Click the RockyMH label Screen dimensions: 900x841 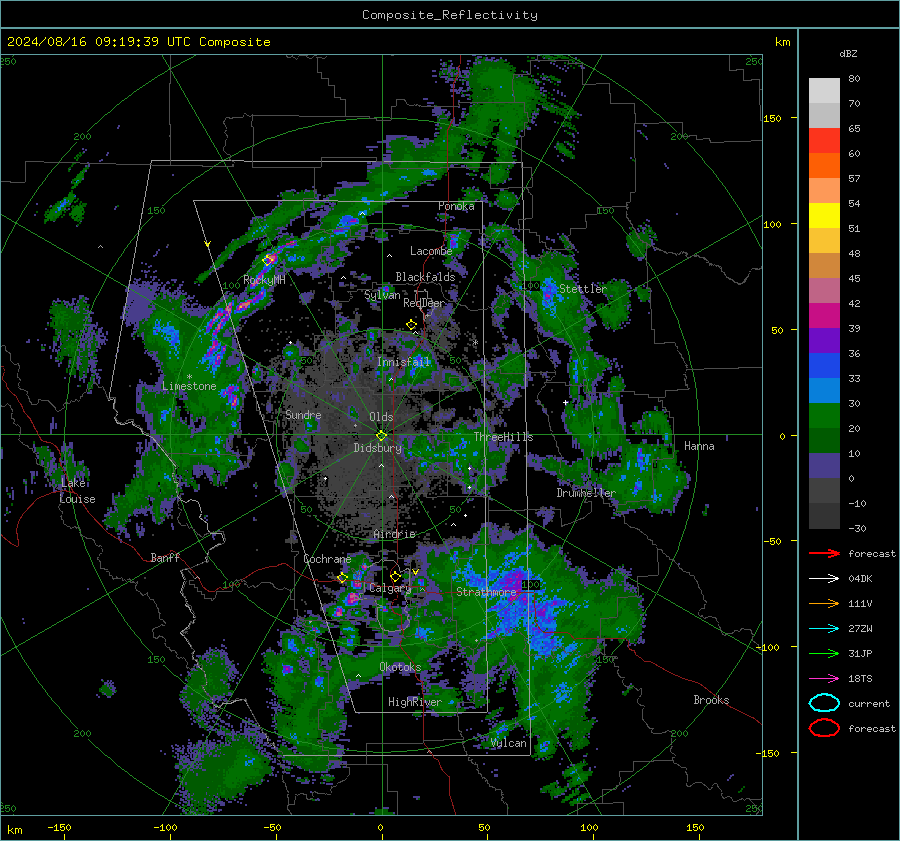click(264, 280)
